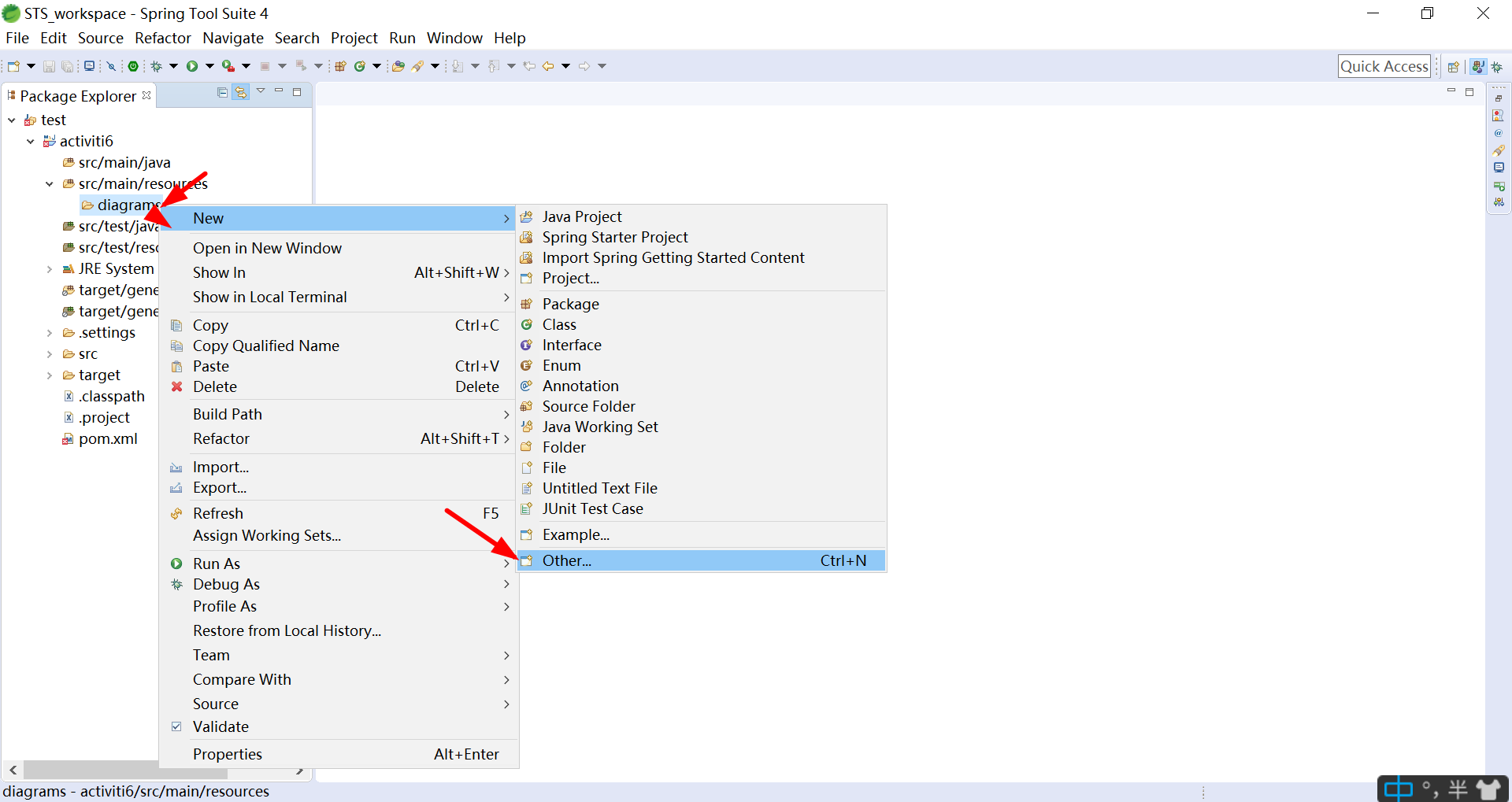Select Class in the New submenu

[702, 324]
